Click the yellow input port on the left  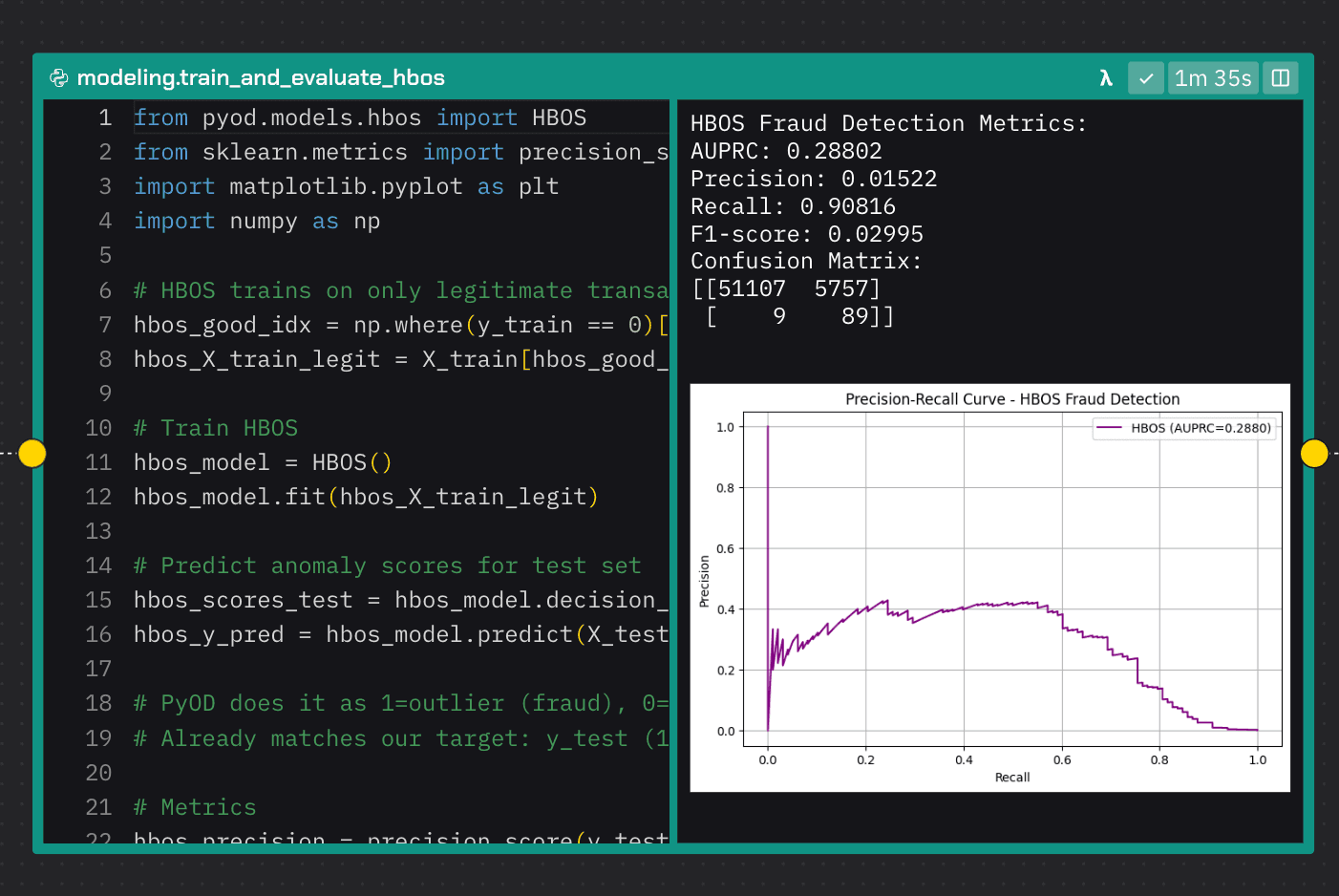[x=32, y=454]
